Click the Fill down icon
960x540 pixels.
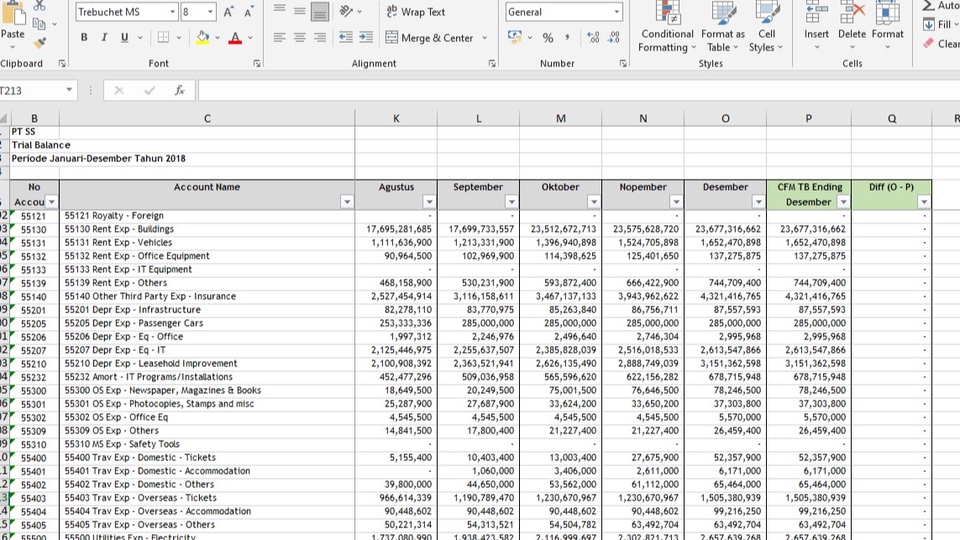pyautogui.click(x=929, y=24)
